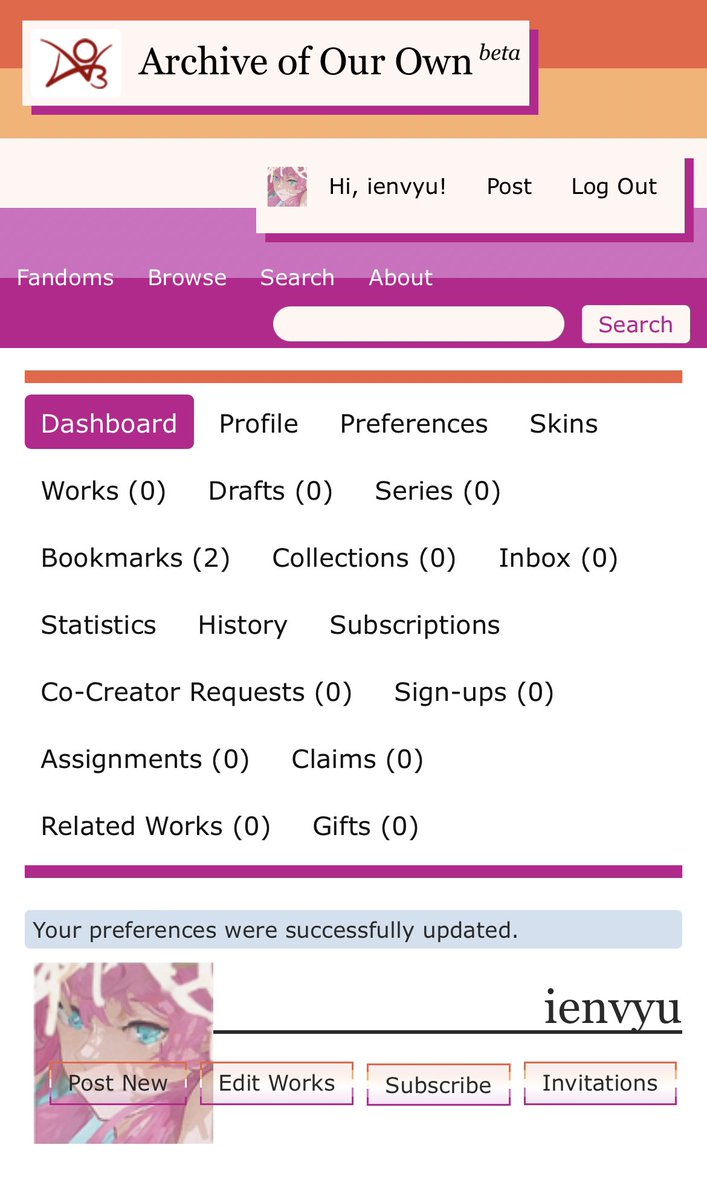This screenshot has width=707, height=1200.
Task: Open the Post menu in greeting bar
Action: [x=509, y=187]
